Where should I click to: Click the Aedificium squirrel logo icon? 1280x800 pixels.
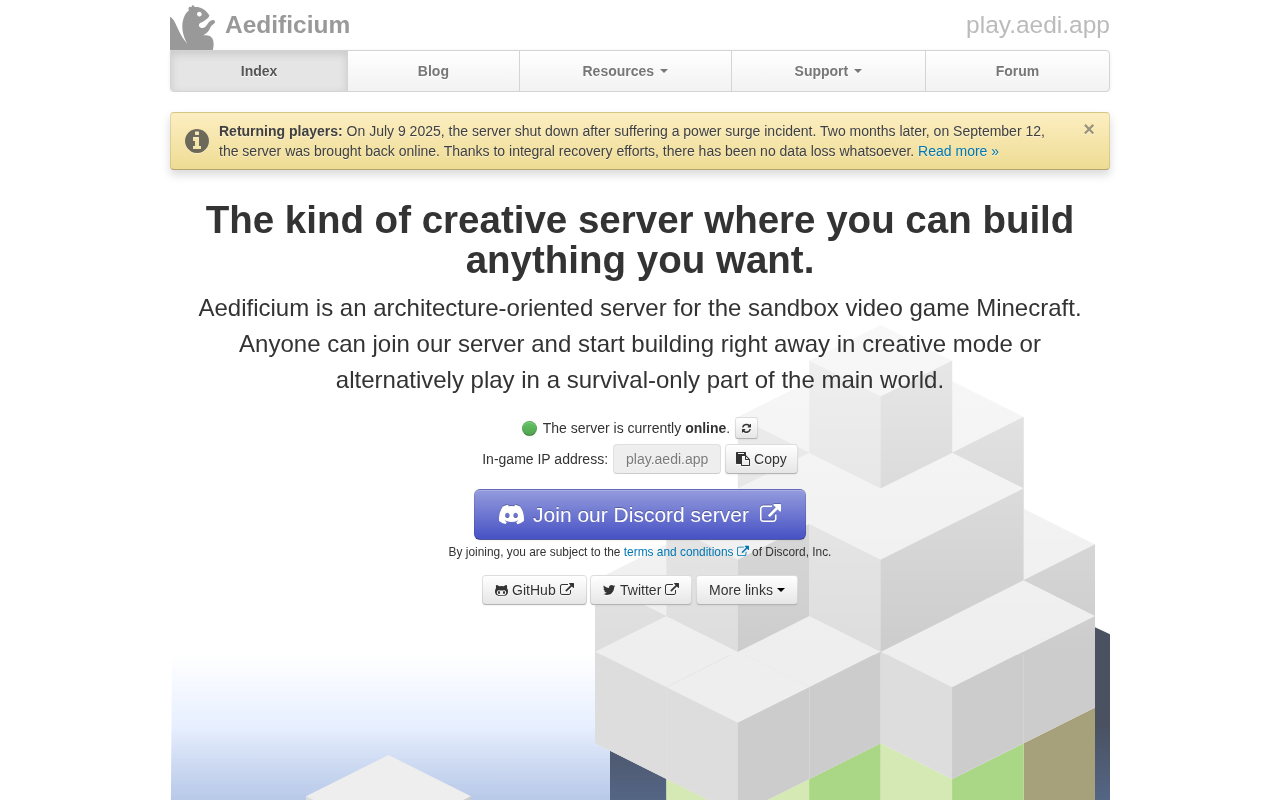(x=192, y=27)
